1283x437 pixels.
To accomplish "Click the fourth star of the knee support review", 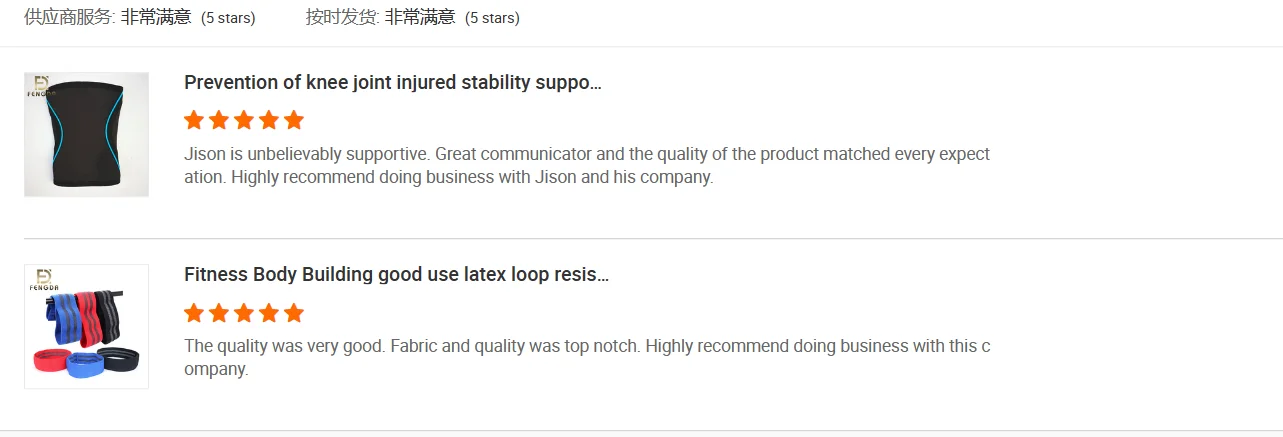I will [269, 121].
